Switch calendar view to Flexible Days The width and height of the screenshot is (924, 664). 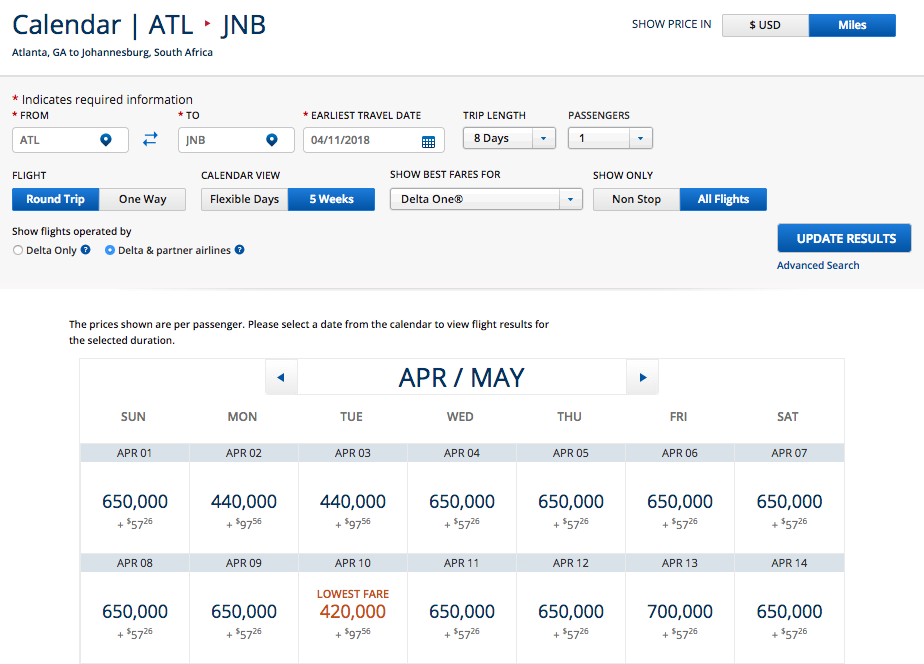(245, 199)
